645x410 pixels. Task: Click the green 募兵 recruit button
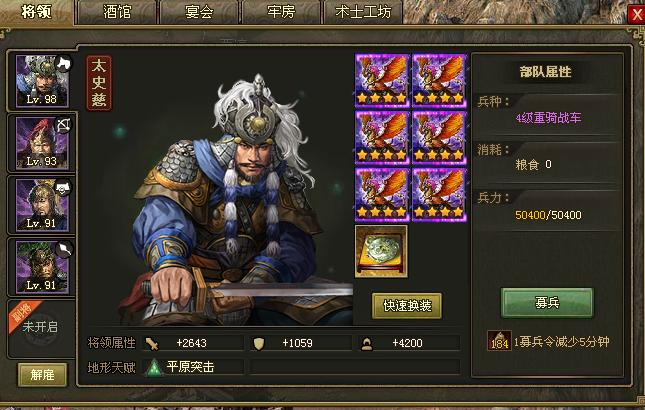pyautogui.click(x=547, y=303)
